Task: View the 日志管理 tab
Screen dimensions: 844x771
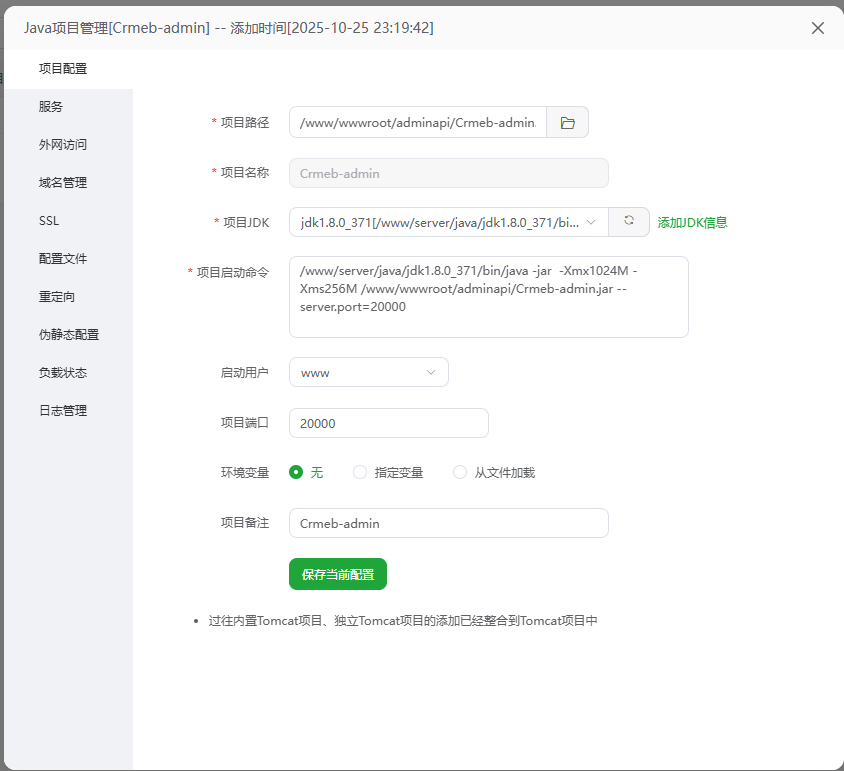Action: [x=63, y=410]
